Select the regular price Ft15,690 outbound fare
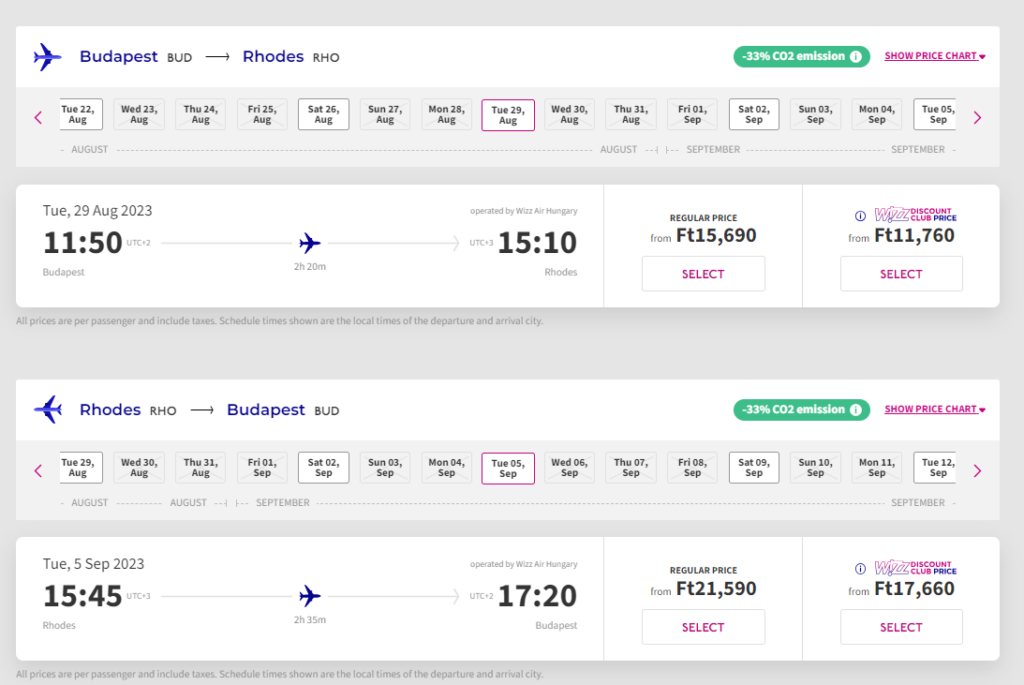This screenshot has height=685, width=1024. point(703,274)
